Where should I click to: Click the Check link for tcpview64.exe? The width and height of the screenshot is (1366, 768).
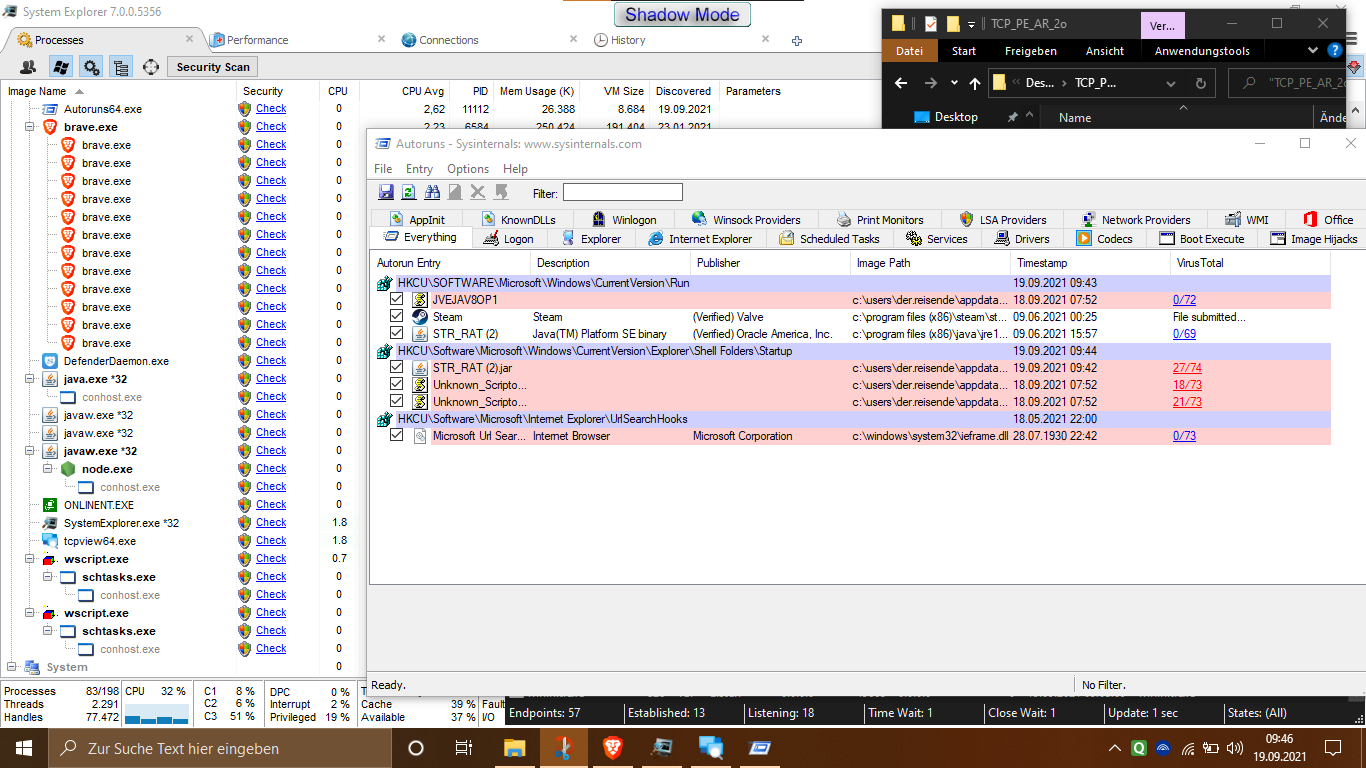tap(271, 540)
